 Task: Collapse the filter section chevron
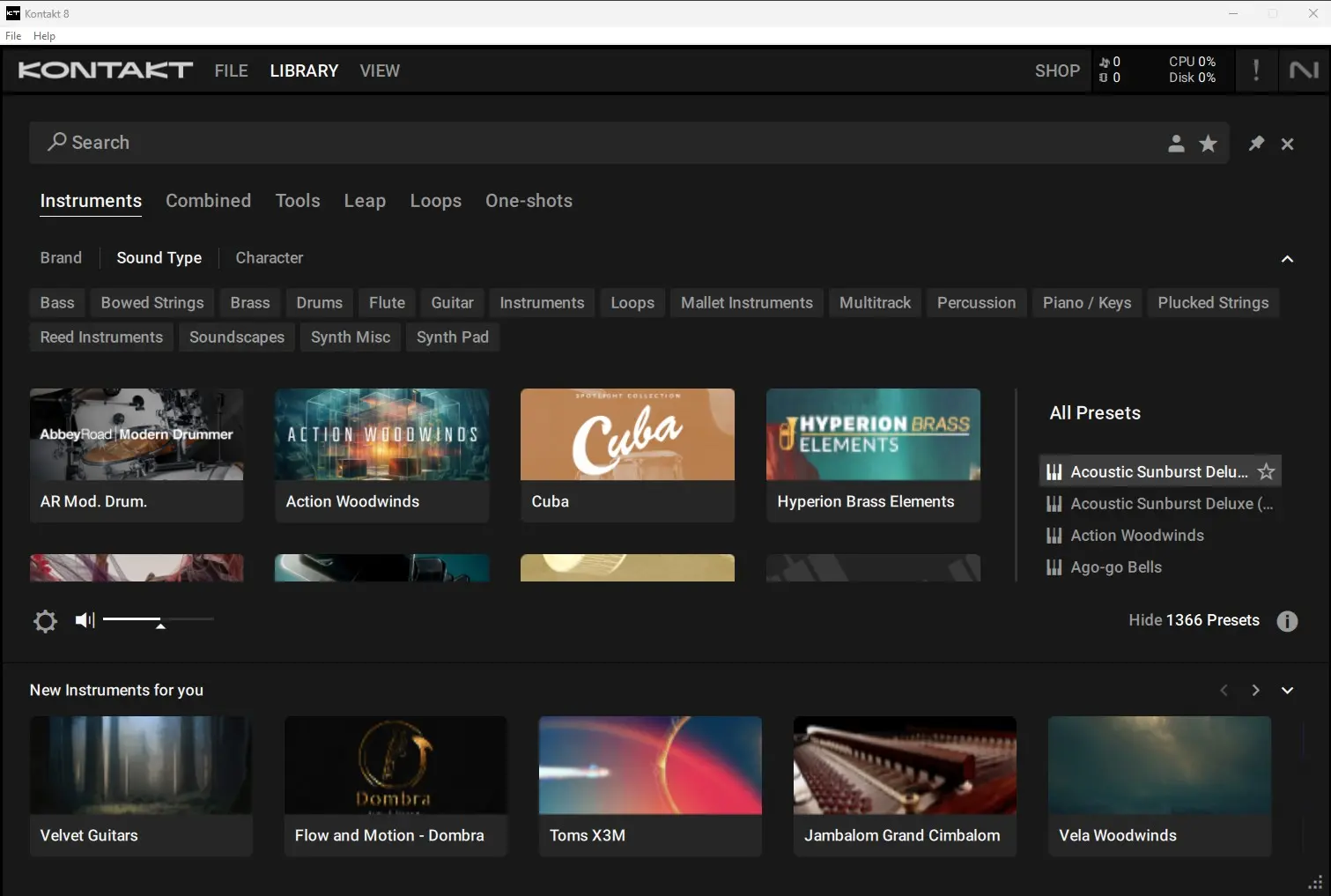point(1287,258)
